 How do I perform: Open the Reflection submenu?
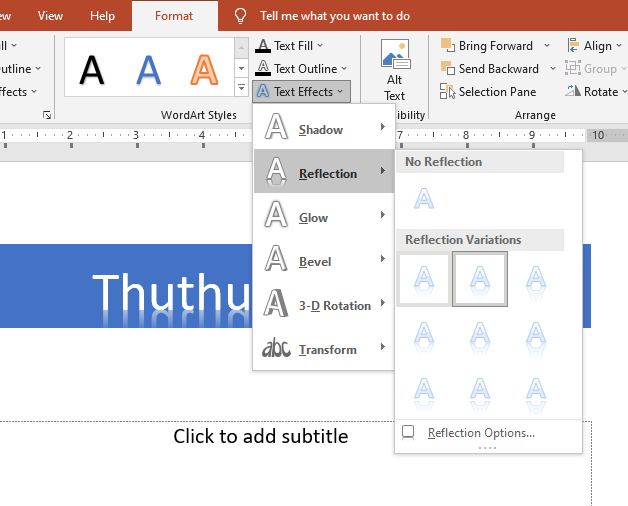click(324, 171)
